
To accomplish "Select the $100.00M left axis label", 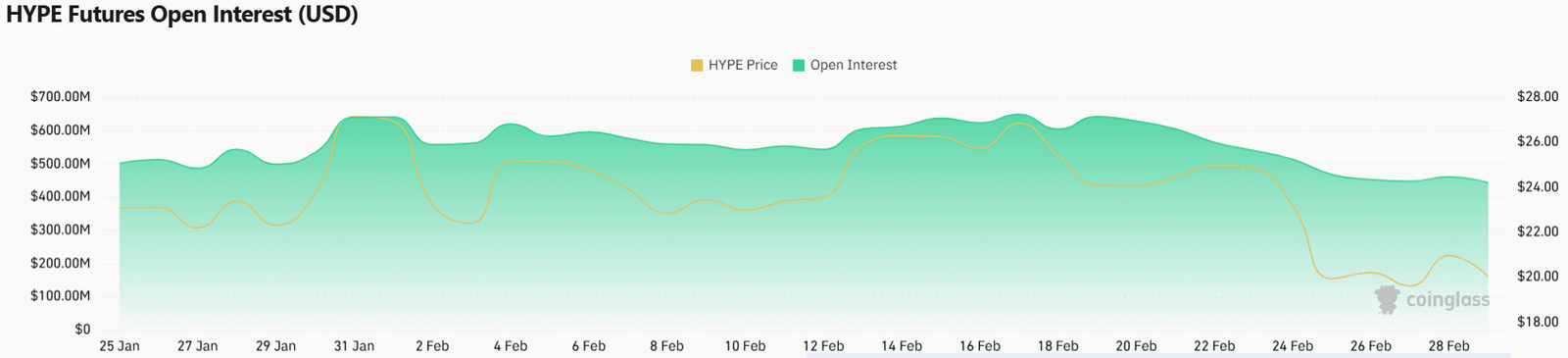I will (61, 296).
